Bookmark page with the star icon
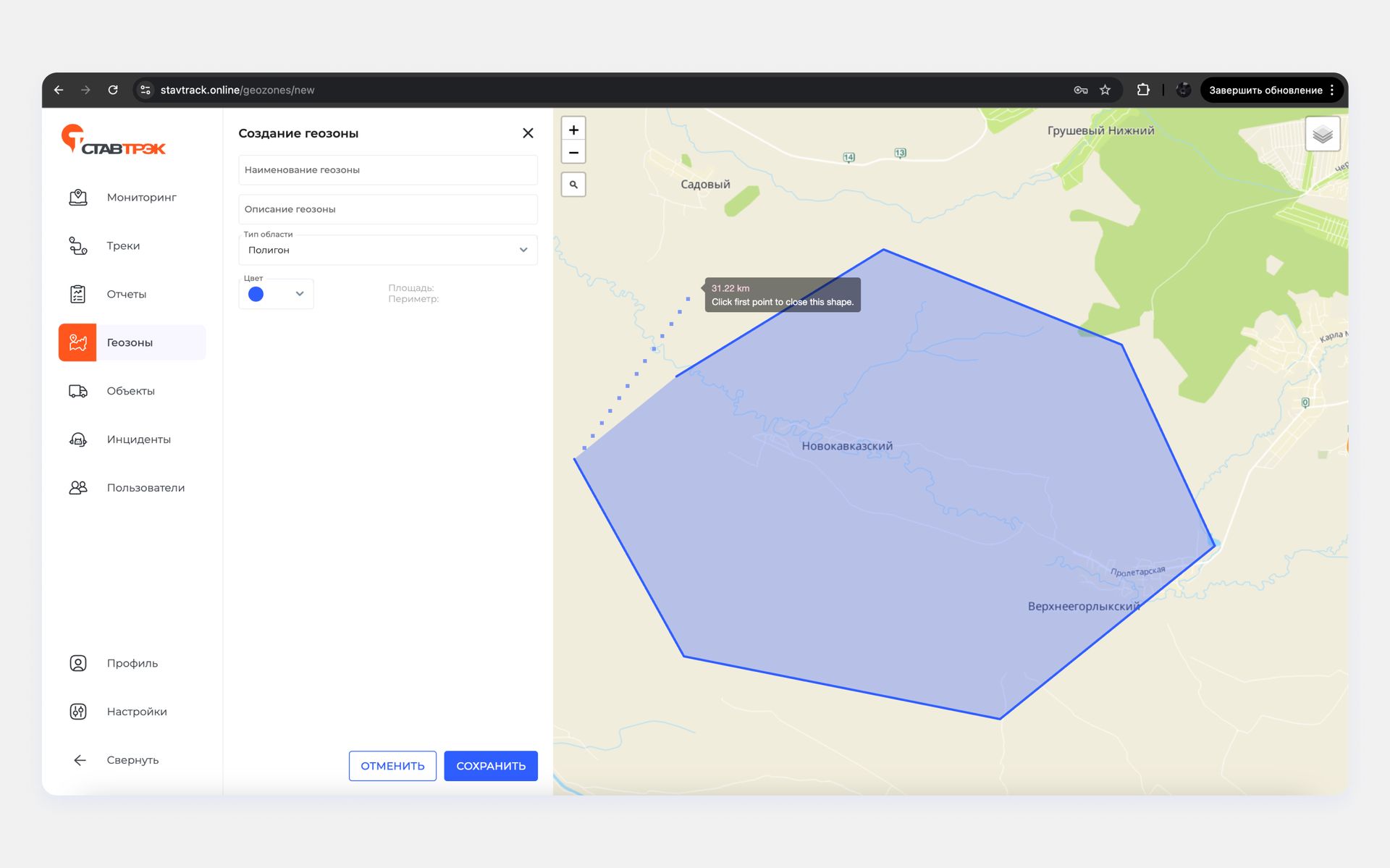The height and width of the screenshot is (868, 1390). coord(1105,90)
